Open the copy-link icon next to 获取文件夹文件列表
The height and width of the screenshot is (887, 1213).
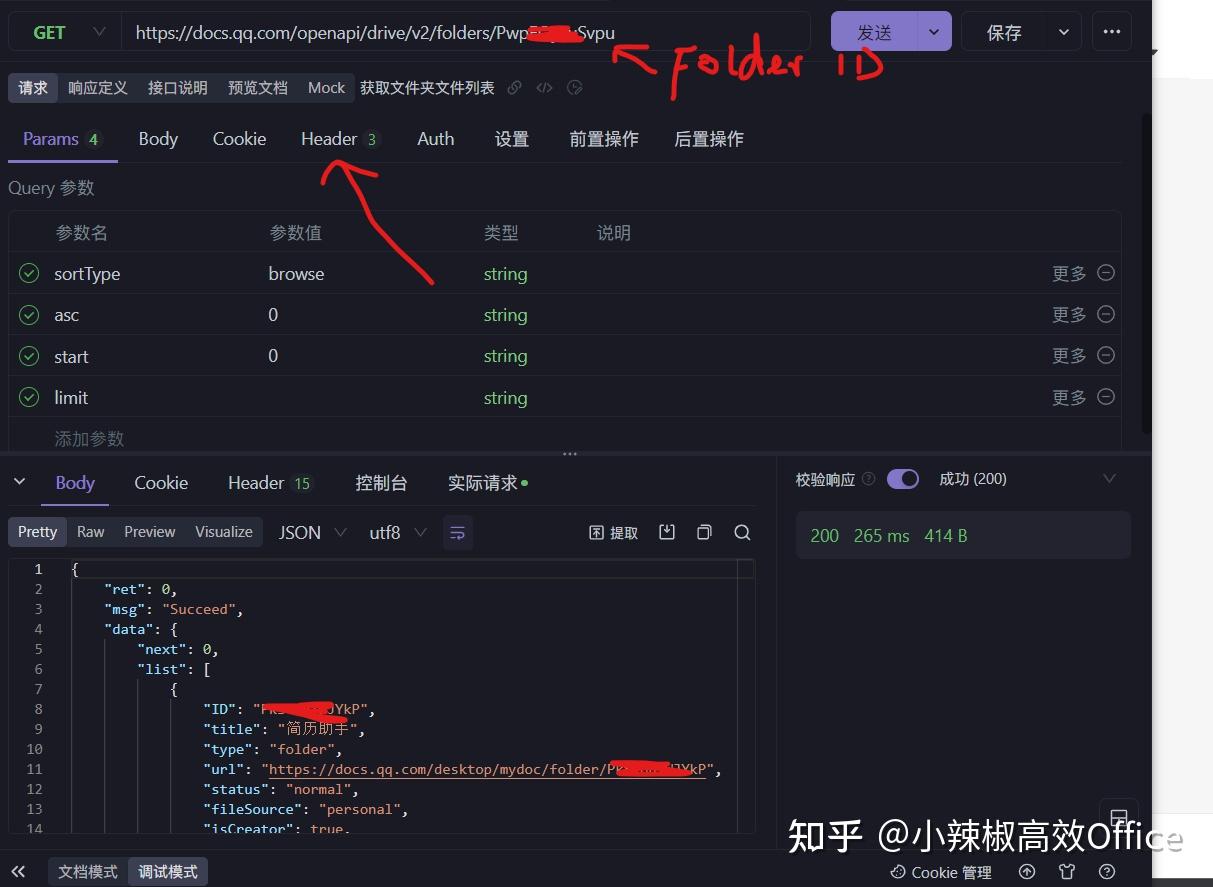click(514, 88)
